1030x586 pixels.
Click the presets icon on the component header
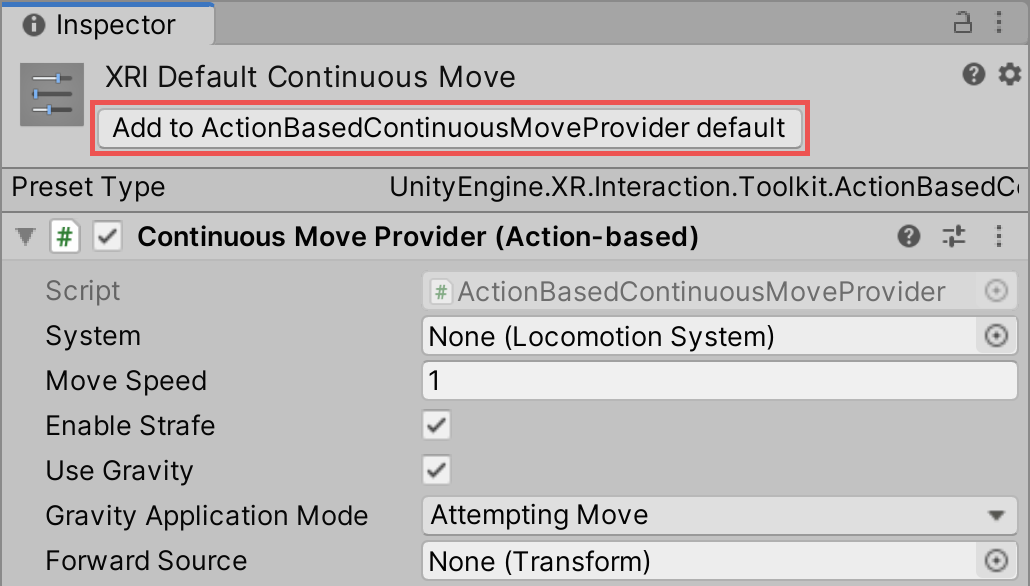[x=953, y=236]
